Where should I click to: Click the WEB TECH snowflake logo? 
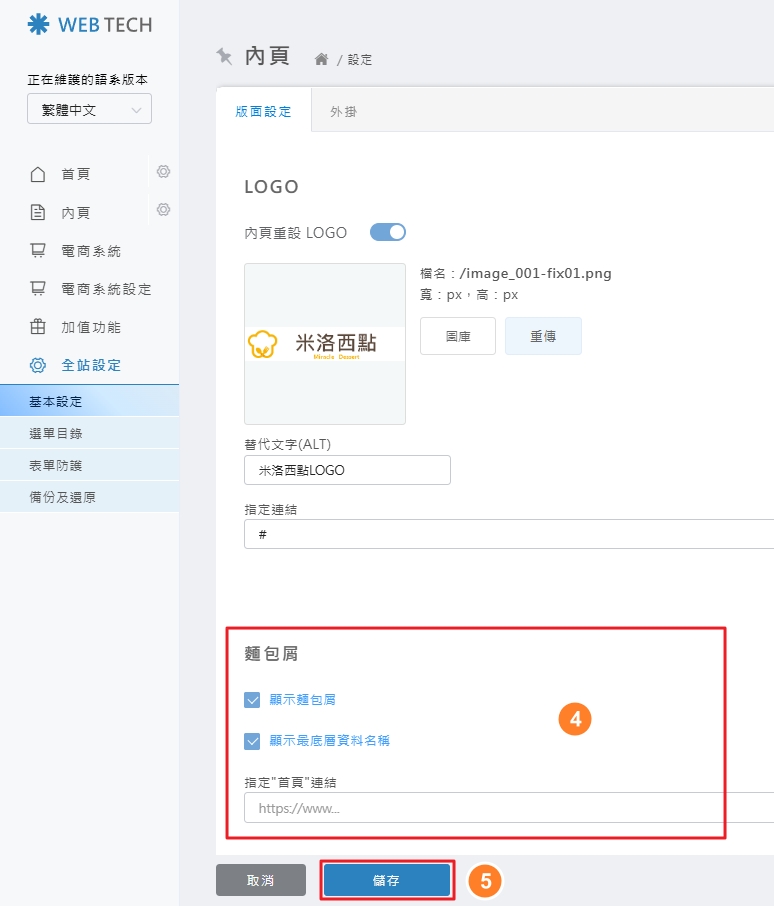point(38,24)
